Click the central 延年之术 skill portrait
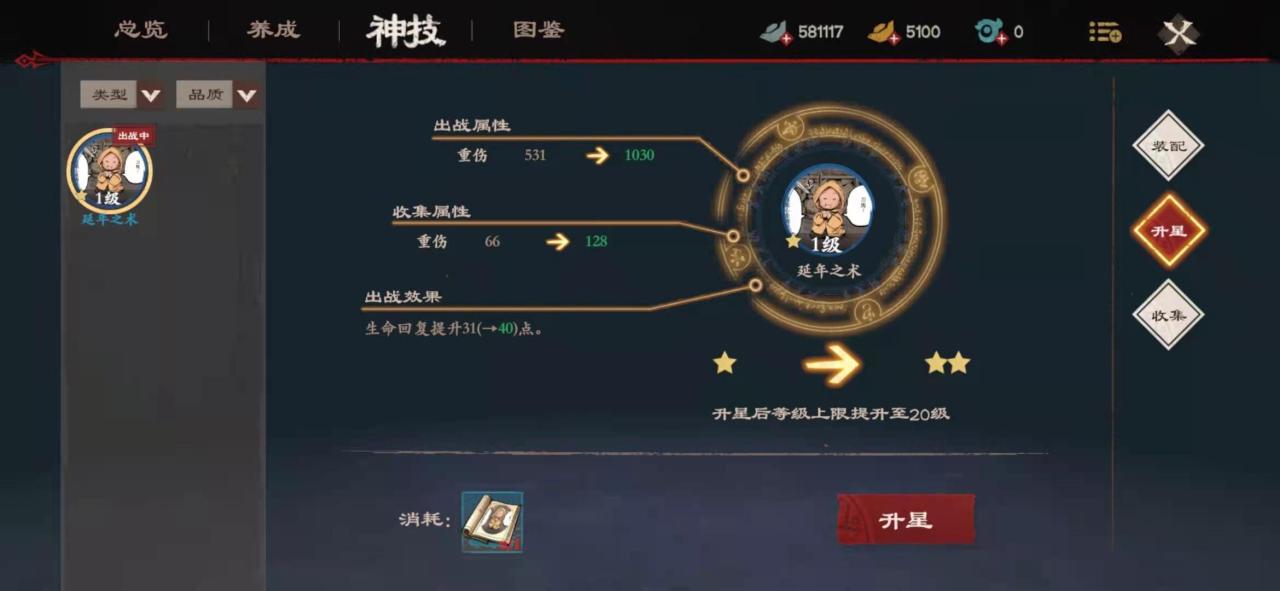The image size is (1280, 591). click(x=827, y=210)
